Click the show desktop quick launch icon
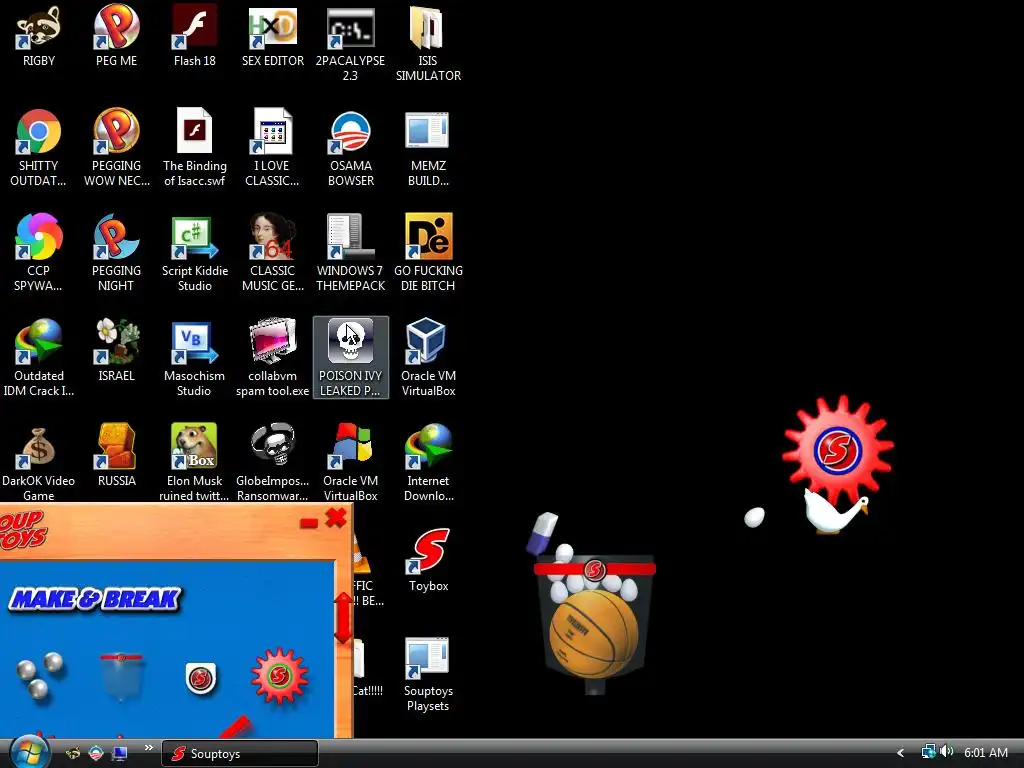This screenshot has height=768, width=1024. pyautogui.click(x=120, y=753)
